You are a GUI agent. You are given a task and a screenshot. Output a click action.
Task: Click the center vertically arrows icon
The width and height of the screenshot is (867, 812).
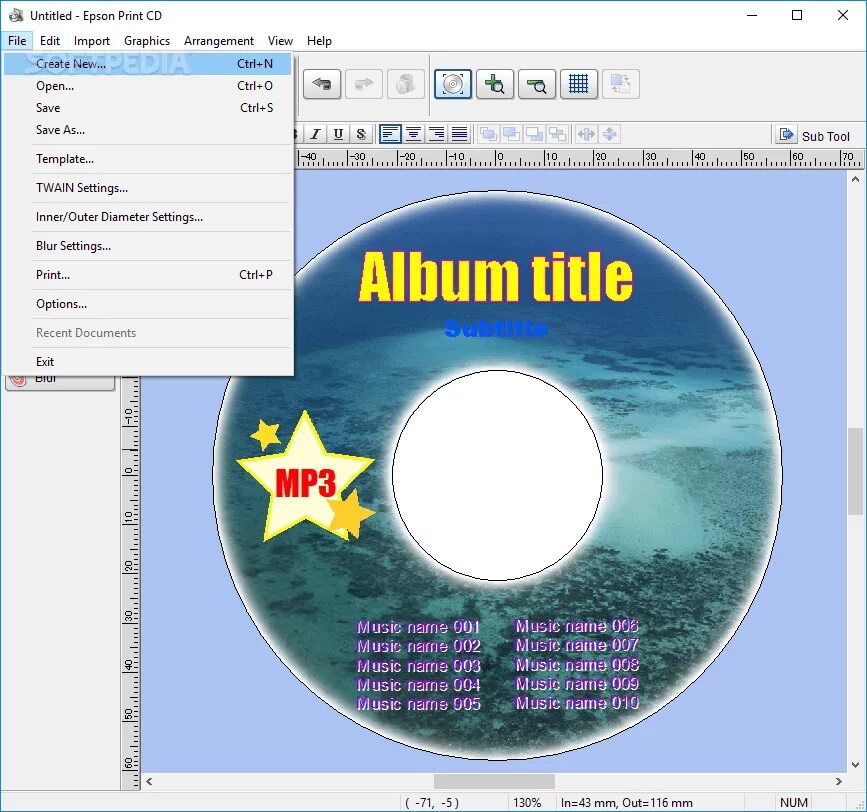click(x=609, y=134)
